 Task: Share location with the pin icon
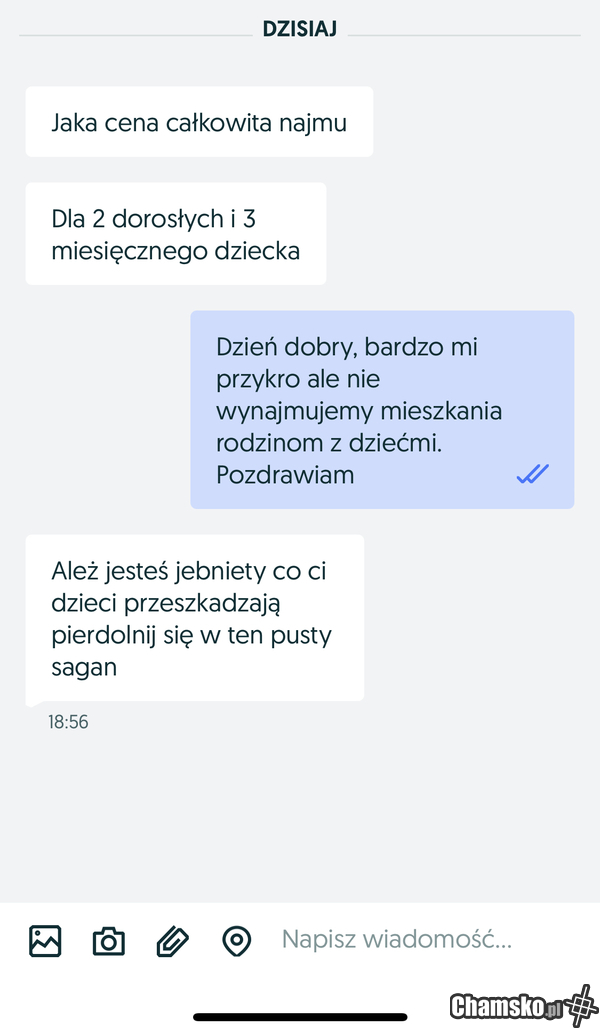coord(237,941)
